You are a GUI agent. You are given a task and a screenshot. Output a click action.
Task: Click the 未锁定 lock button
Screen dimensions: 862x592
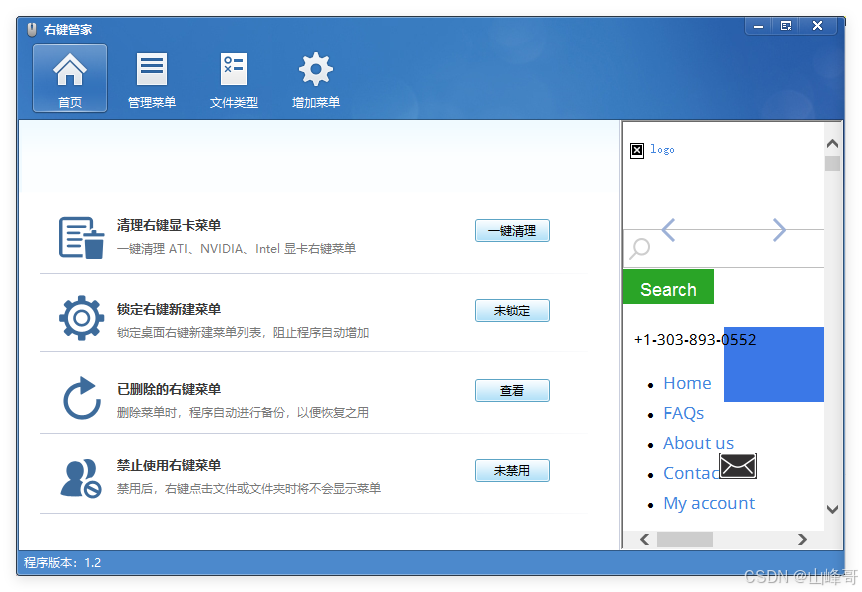512,311
